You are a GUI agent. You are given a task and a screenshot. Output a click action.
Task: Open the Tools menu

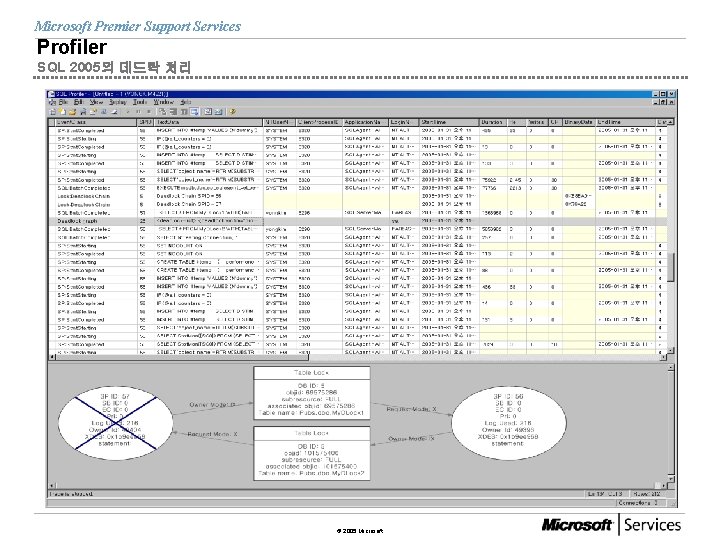[140, 102]
